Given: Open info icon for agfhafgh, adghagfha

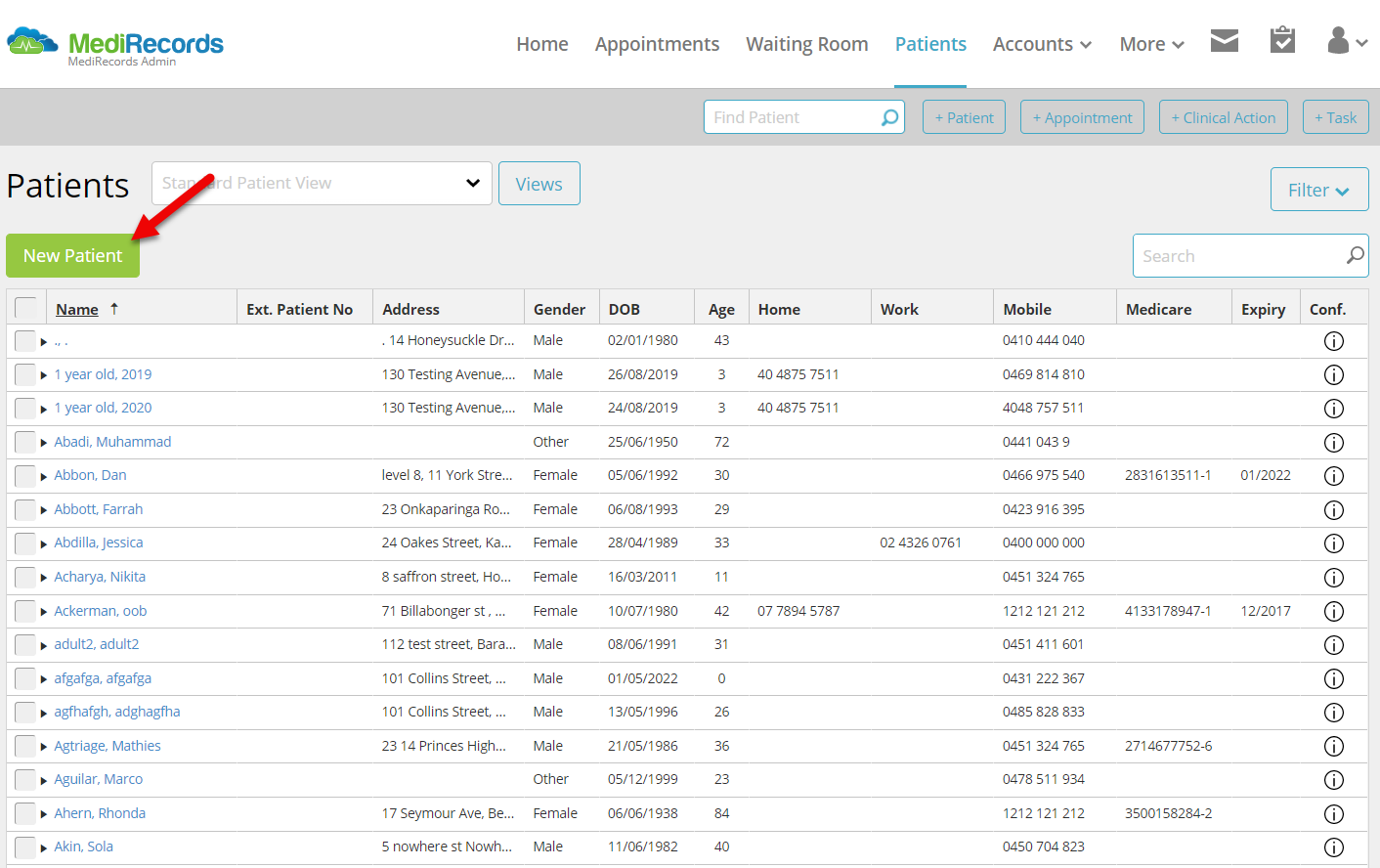Looking at the screenshot, I should [1333, 713].
